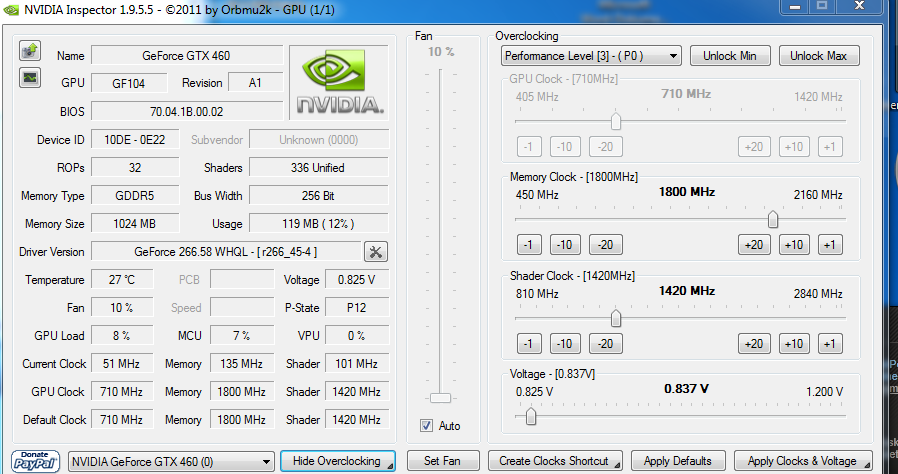Click the vertical Fan speed slider handle
The image size is (898, 474).
tap(440, 398)
